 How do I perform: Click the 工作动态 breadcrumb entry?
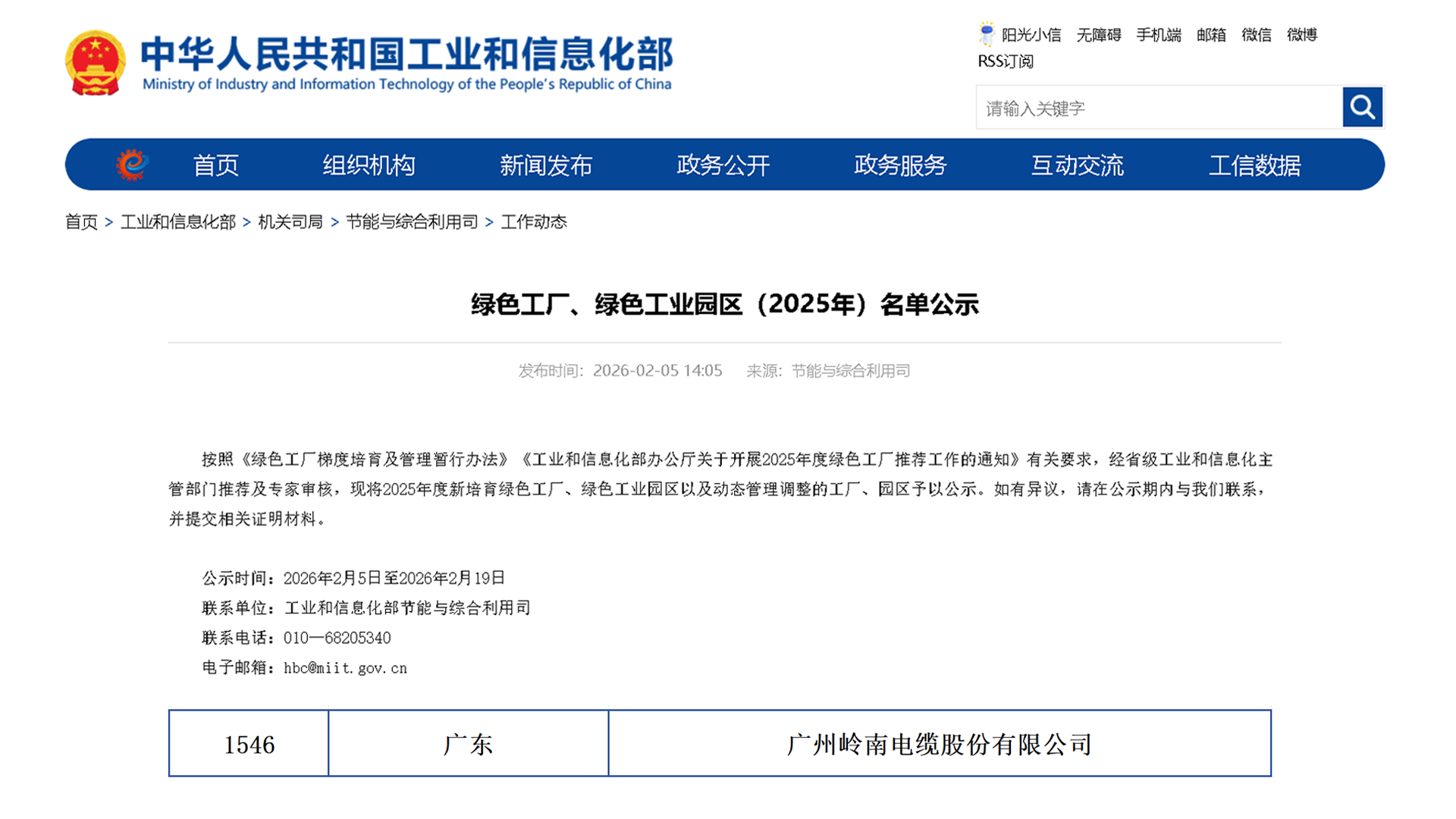click(x=535, y=222)
